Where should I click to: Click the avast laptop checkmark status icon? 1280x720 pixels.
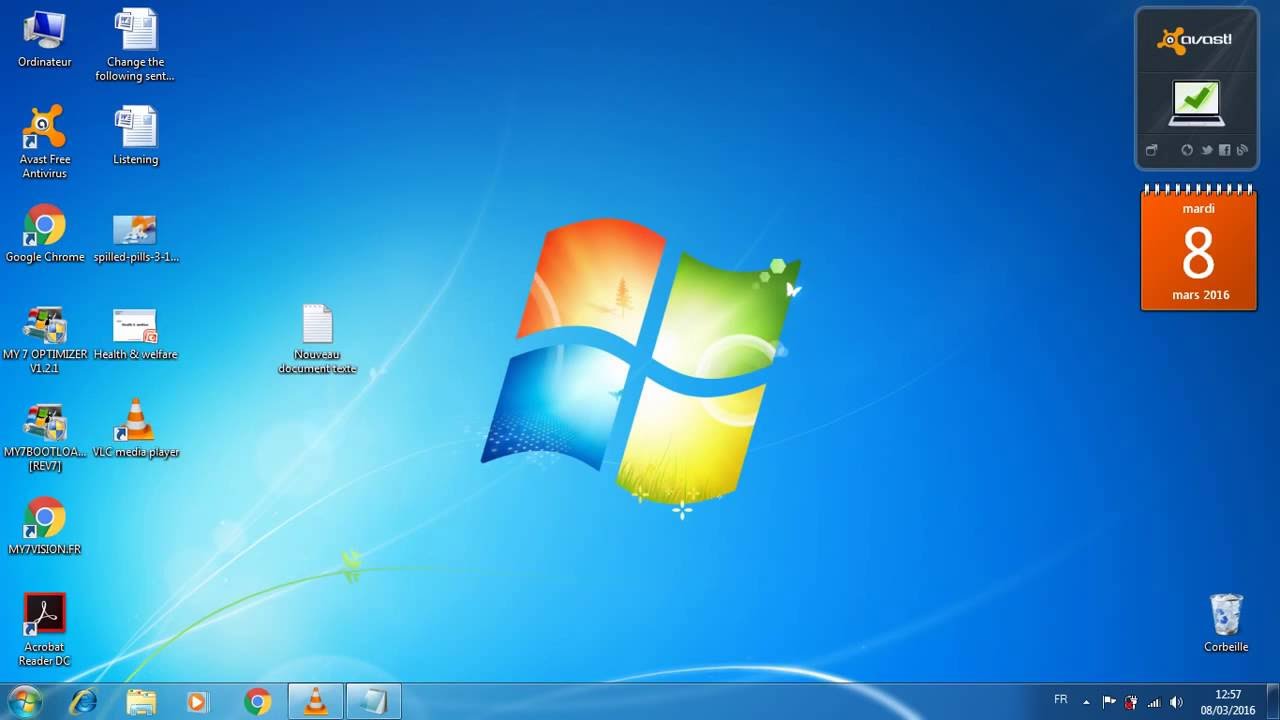pos(1196,104)
